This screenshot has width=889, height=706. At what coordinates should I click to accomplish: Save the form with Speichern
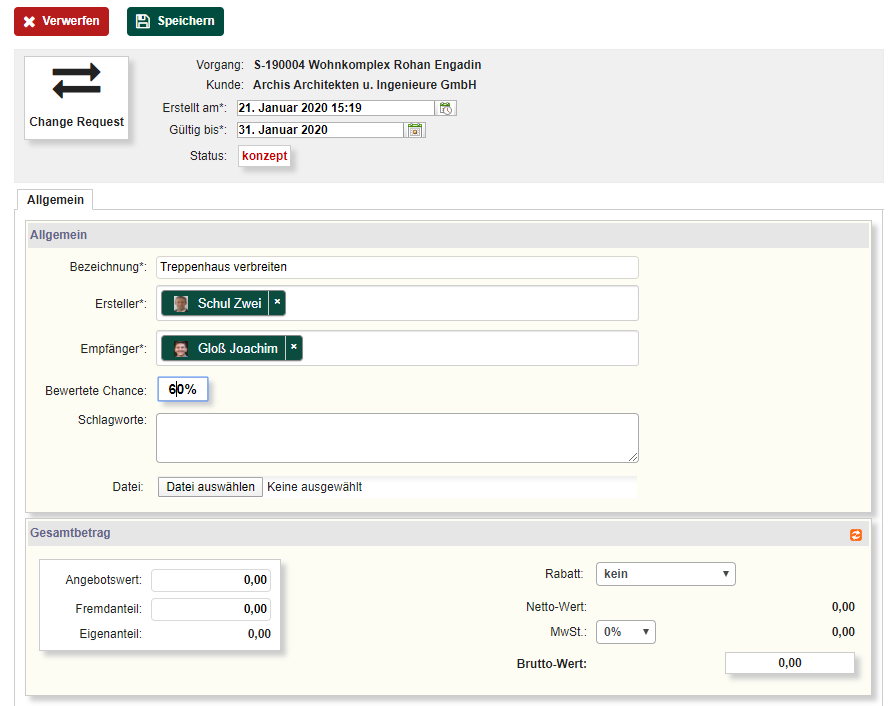pos(175,21)
